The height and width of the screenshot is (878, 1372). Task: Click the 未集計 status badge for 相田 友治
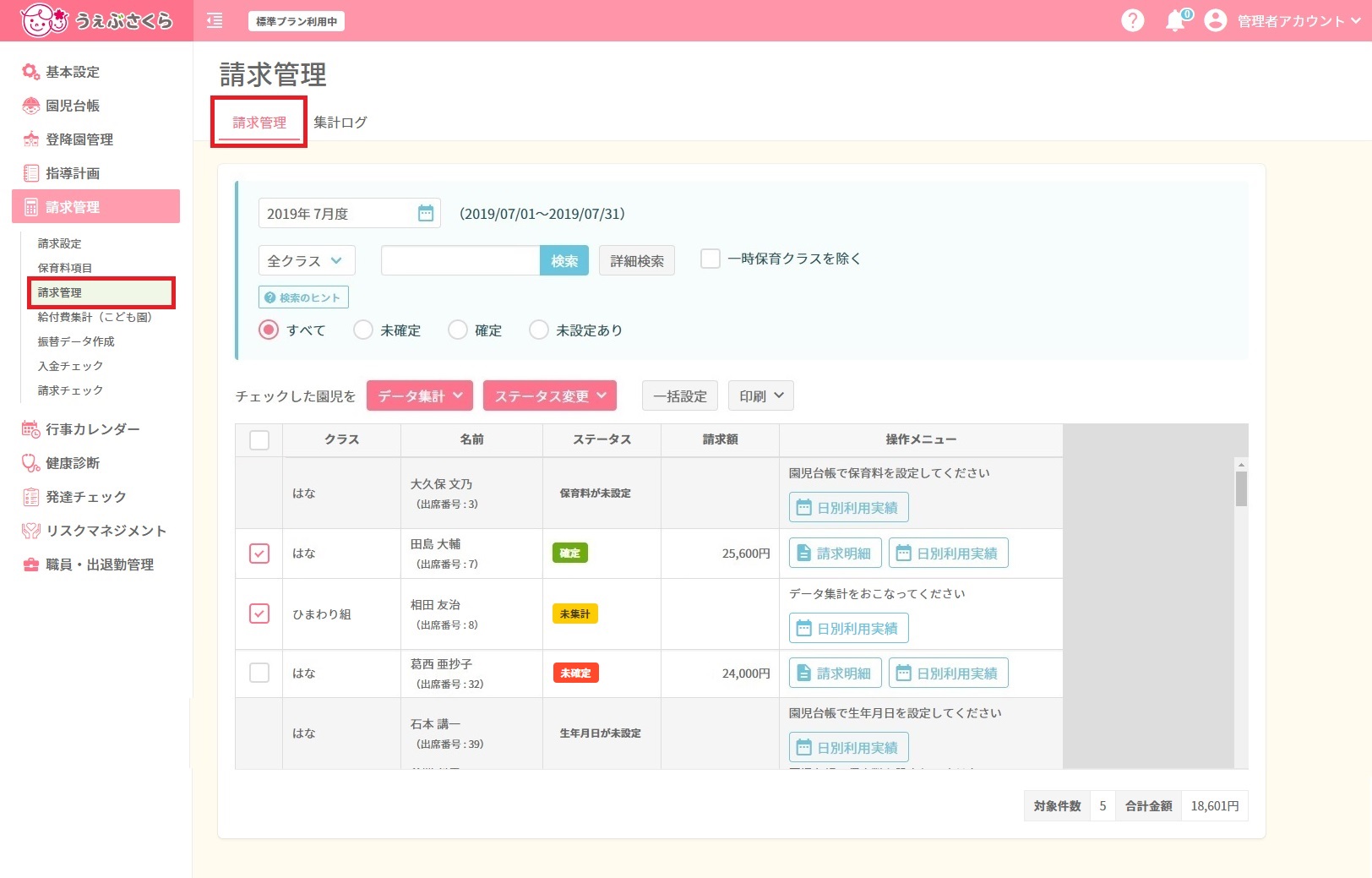574,614
